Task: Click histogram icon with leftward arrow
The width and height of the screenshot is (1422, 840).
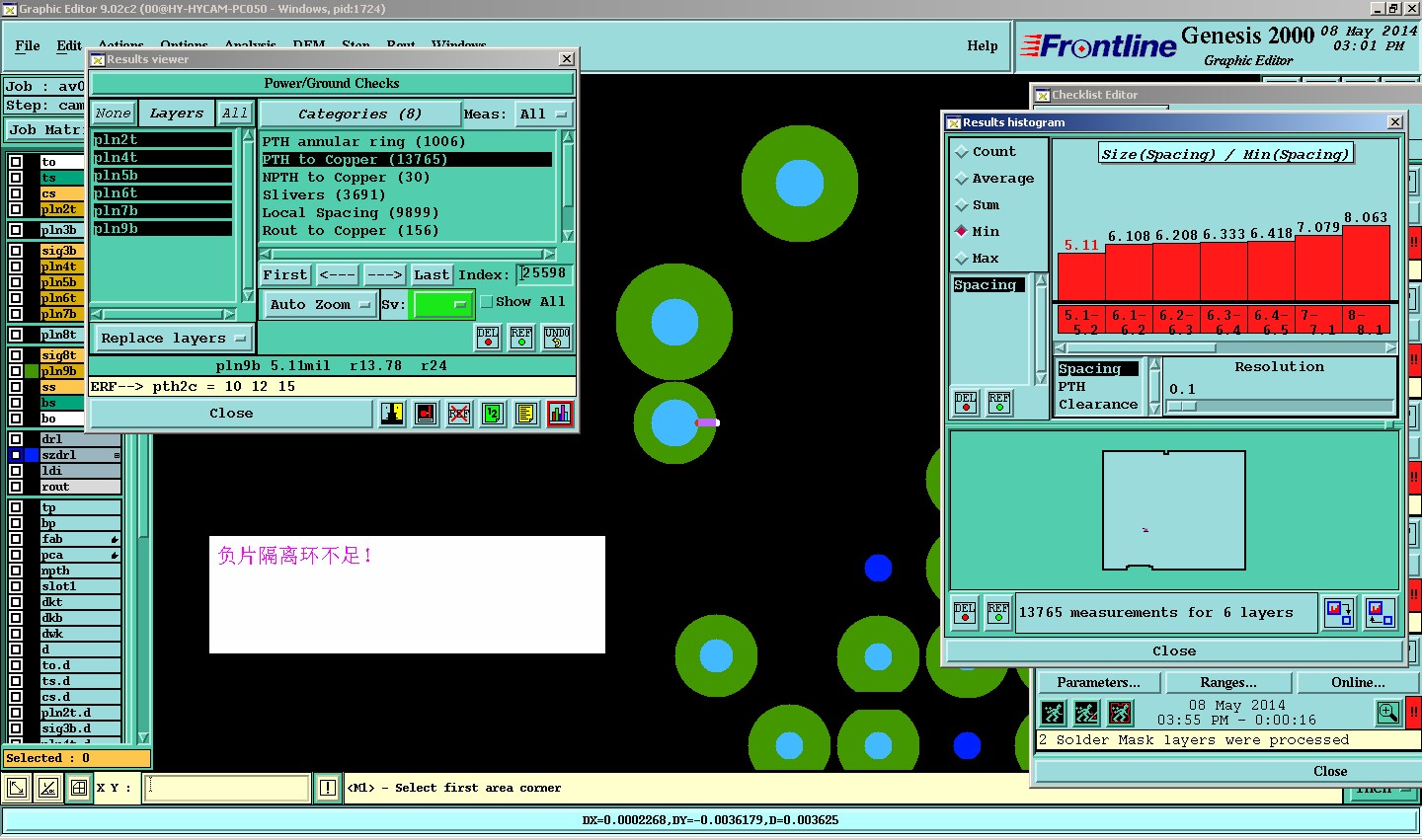Action: [x=1381, y=613]
